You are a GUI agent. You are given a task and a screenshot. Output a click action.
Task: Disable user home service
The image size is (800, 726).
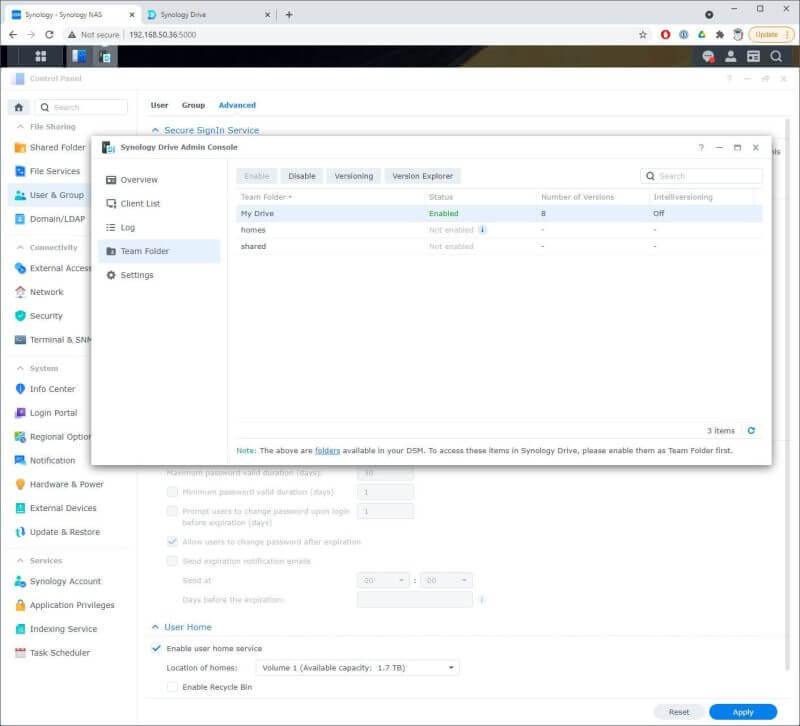click(x=156, y=647)
